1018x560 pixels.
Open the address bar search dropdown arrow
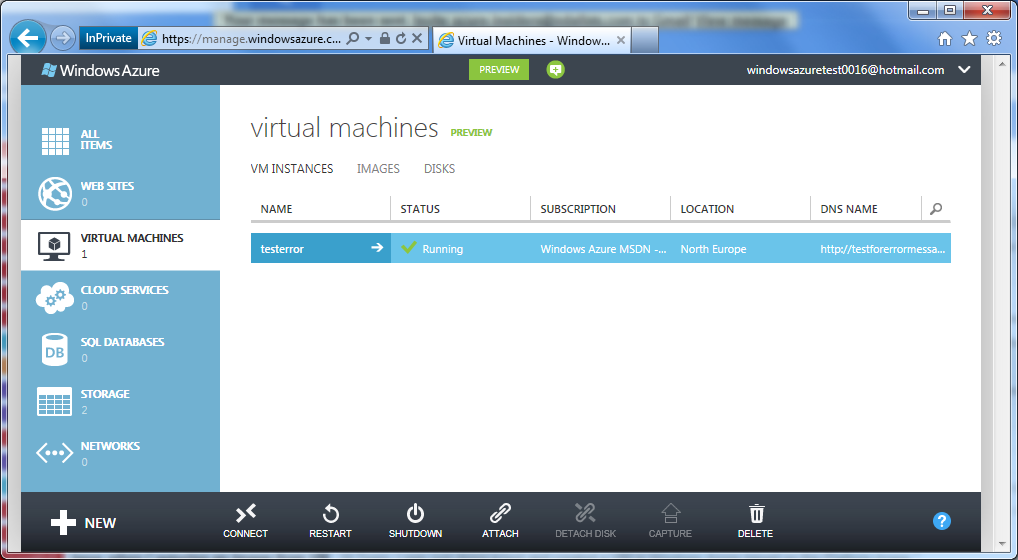tap(368, 39)
